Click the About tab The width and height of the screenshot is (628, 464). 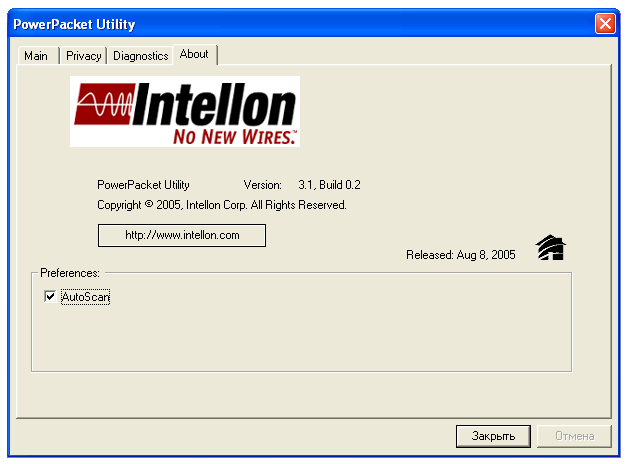coord(195,54)
